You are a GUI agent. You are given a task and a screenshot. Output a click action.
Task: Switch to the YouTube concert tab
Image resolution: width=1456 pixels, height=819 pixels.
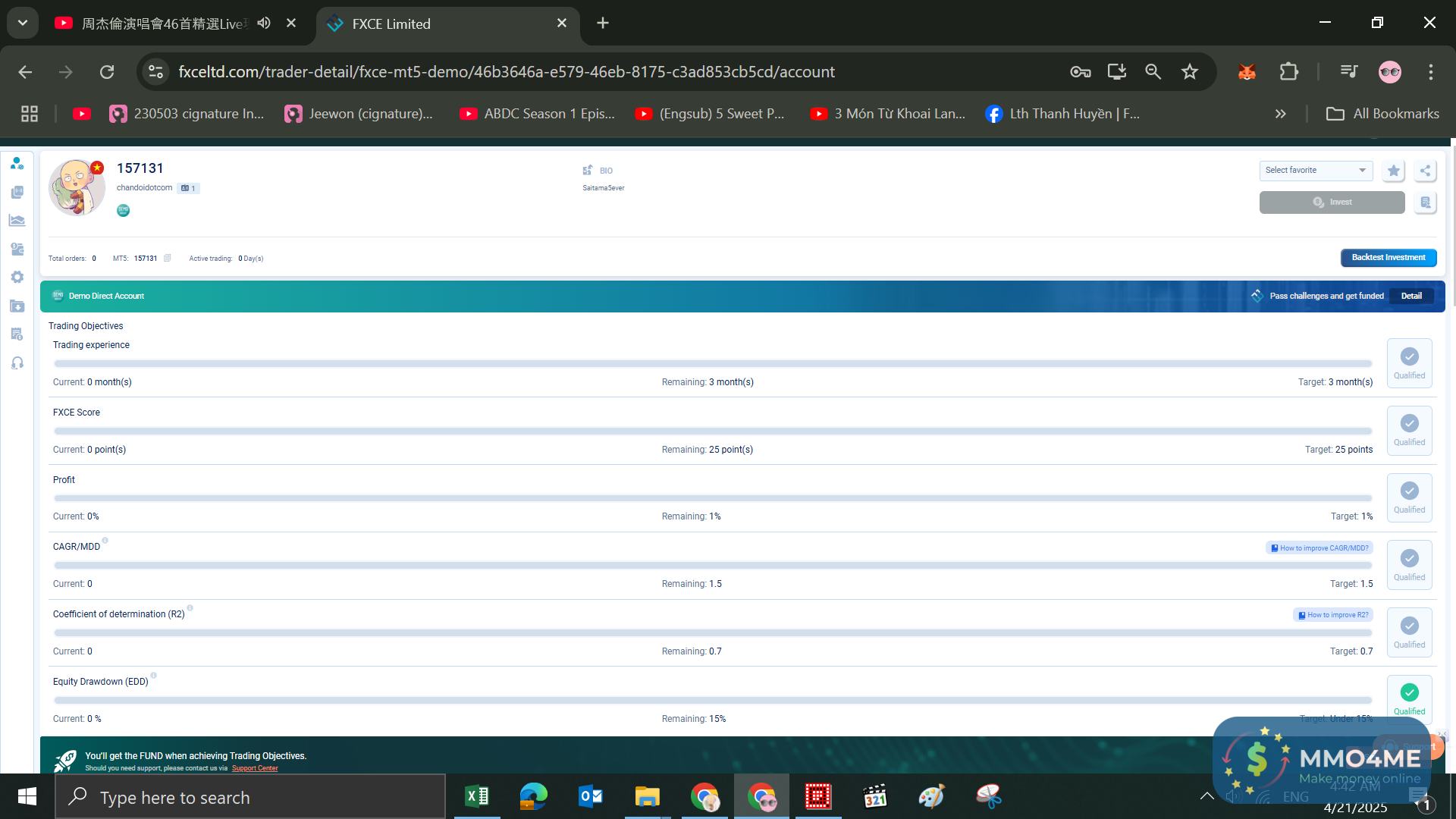tap(163, 24)
